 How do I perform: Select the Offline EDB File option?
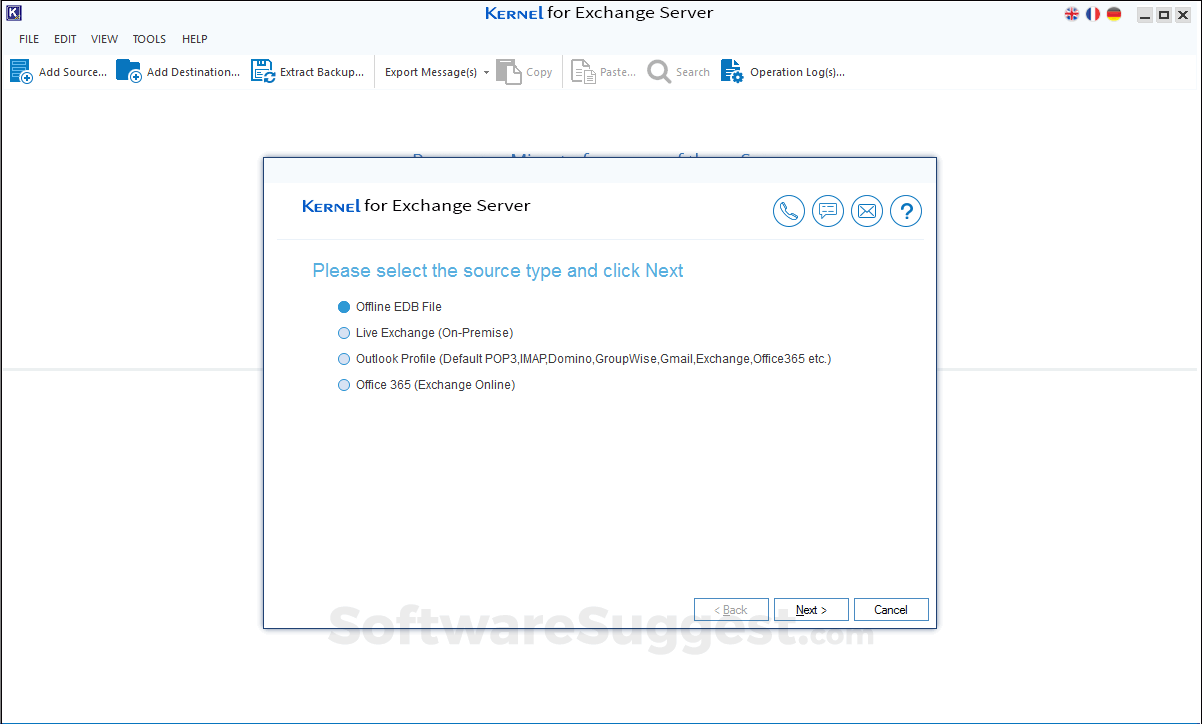point(390,307)
